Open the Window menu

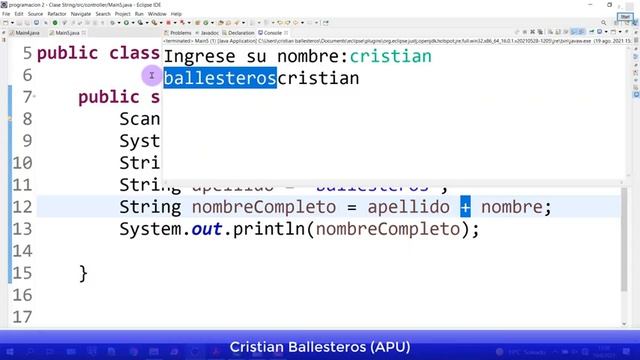coord(157,14)
